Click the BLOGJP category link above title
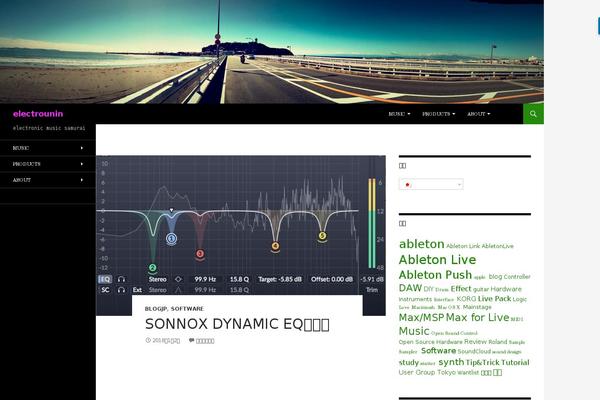 156,309
